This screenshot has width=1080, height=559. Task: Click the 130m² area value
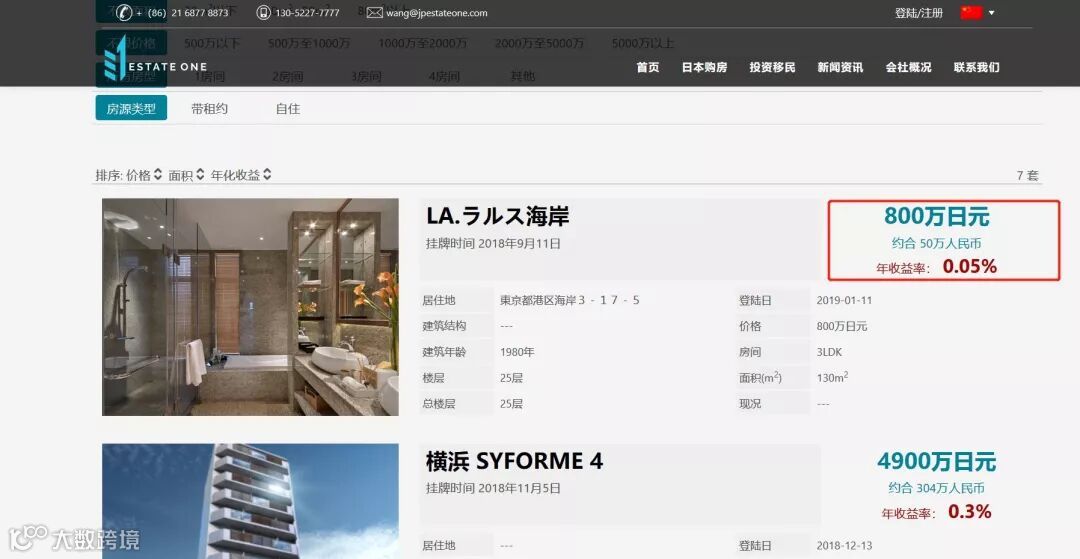[832, 377]
